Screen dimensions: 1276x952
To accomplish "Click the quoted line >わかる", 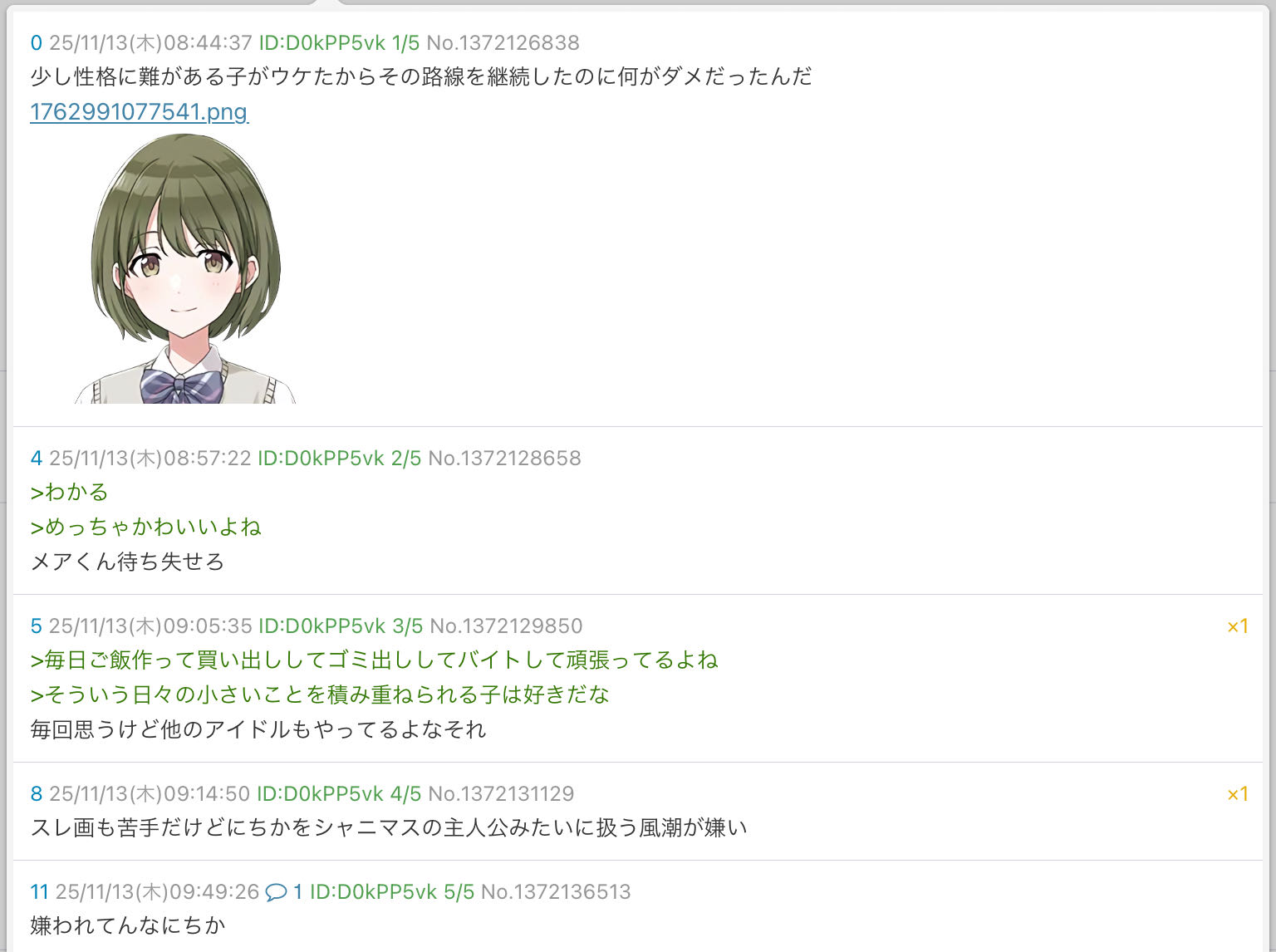I will [70, 493].
